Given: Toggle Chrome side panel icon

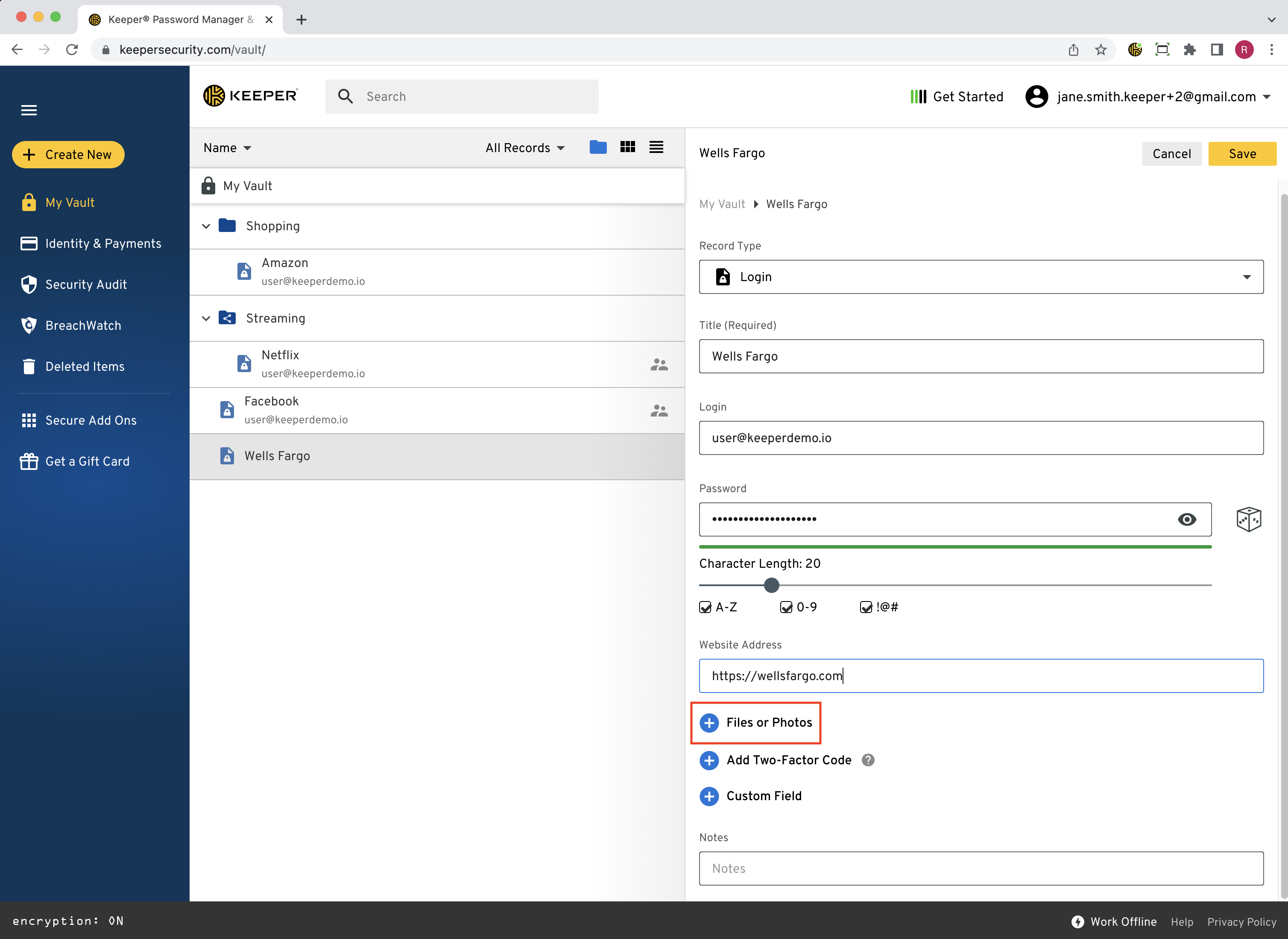Looking at the screenshot, I should point(1216,50).
